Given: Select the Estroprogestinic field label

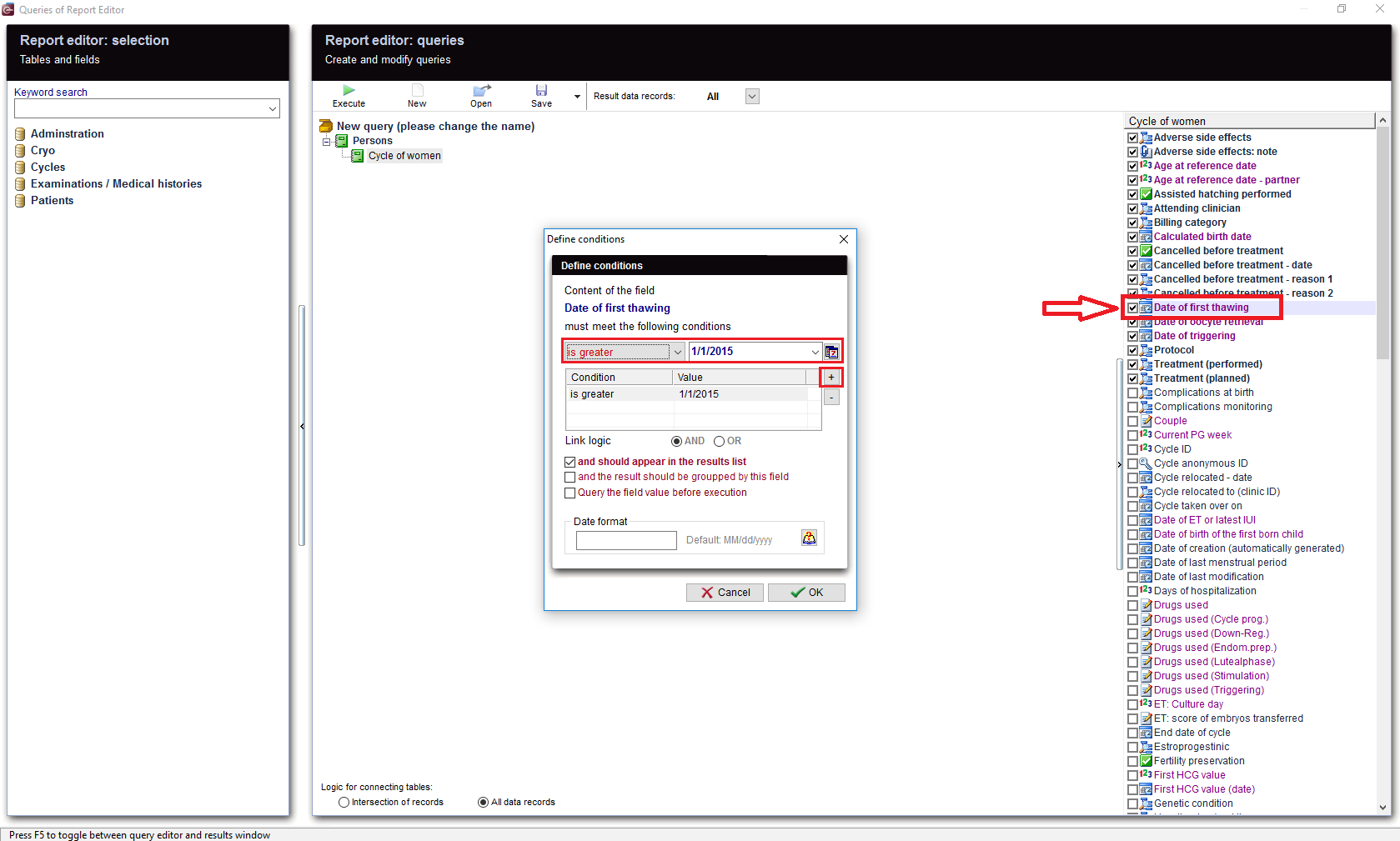Looking at the screenshot, I should click(x=1192, y=747).
